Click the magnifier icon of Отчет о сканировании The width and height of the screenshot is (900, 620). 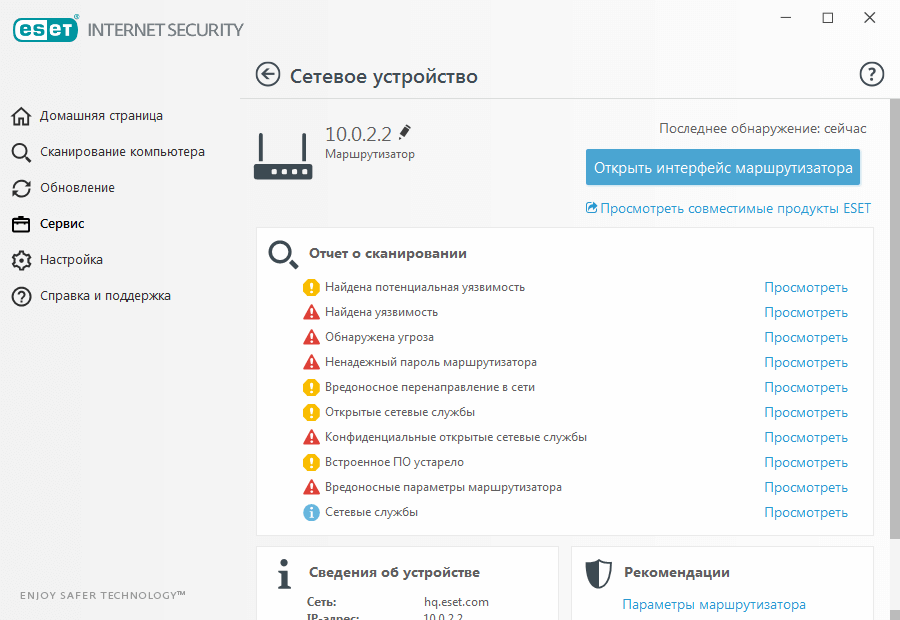[x=282, y=255]
